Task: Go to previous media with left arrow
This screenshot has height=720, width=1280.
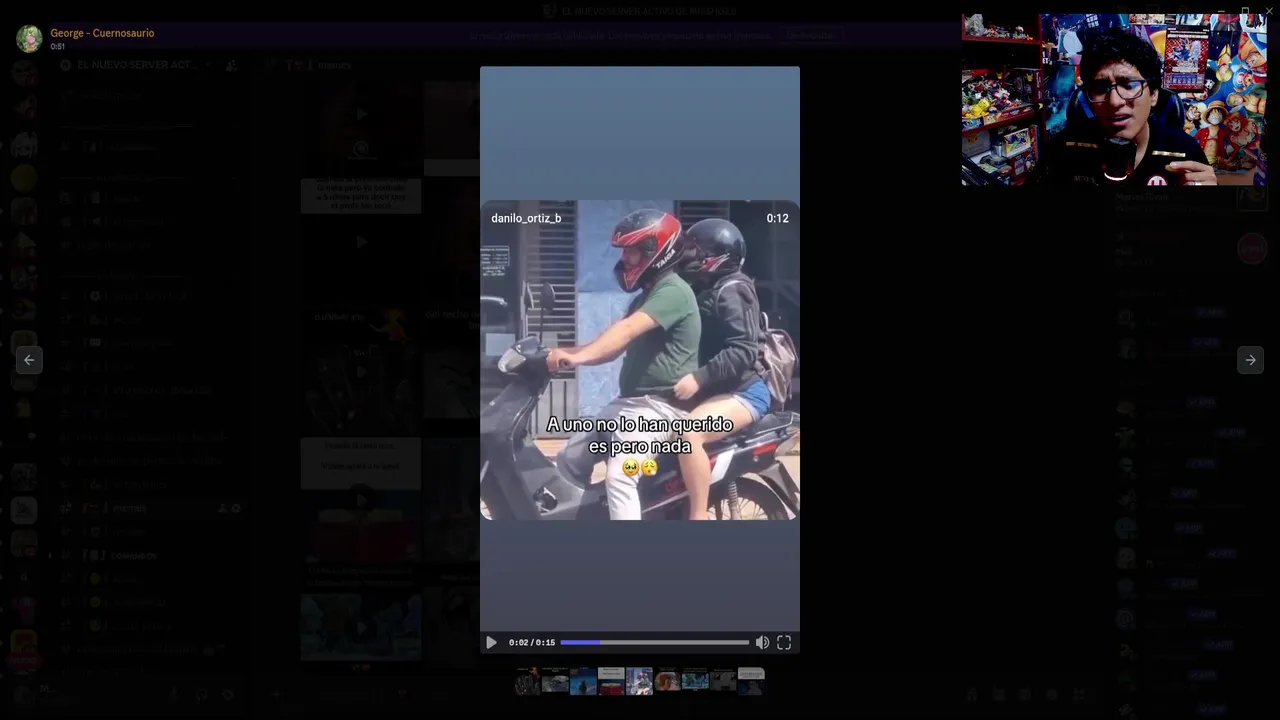Action: [29, 360]
